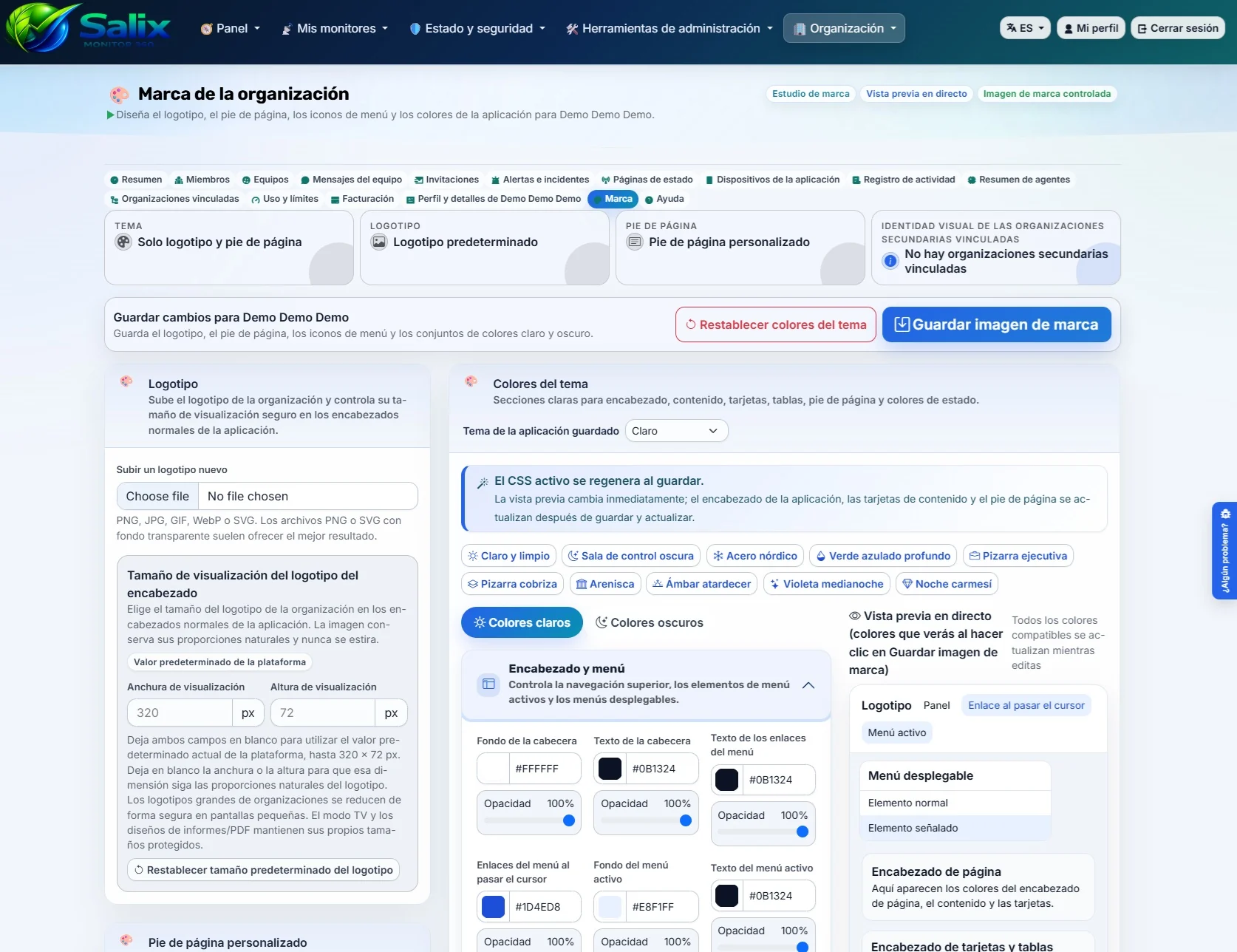Click the Tema card palette icon
Screen dimensions: 1237x952
pyautogui.click(x=123, y=242)
